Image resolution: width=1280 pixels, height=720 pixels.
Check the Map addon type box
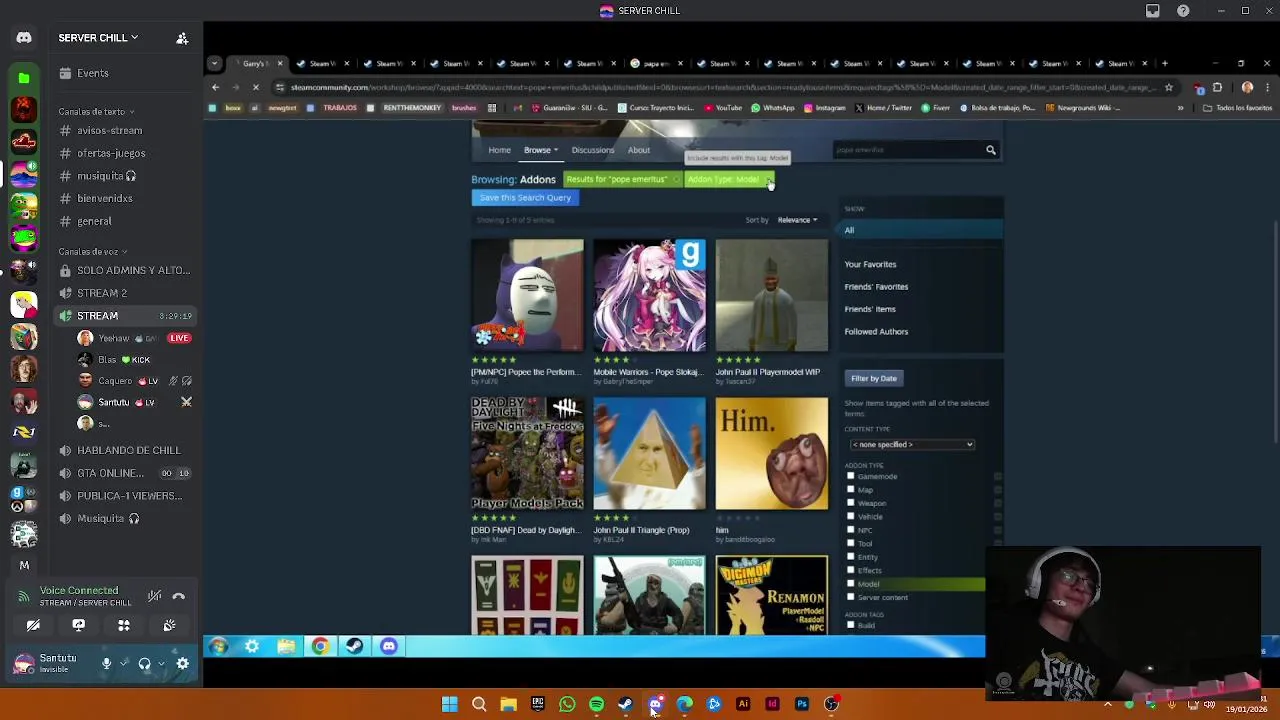851,490
